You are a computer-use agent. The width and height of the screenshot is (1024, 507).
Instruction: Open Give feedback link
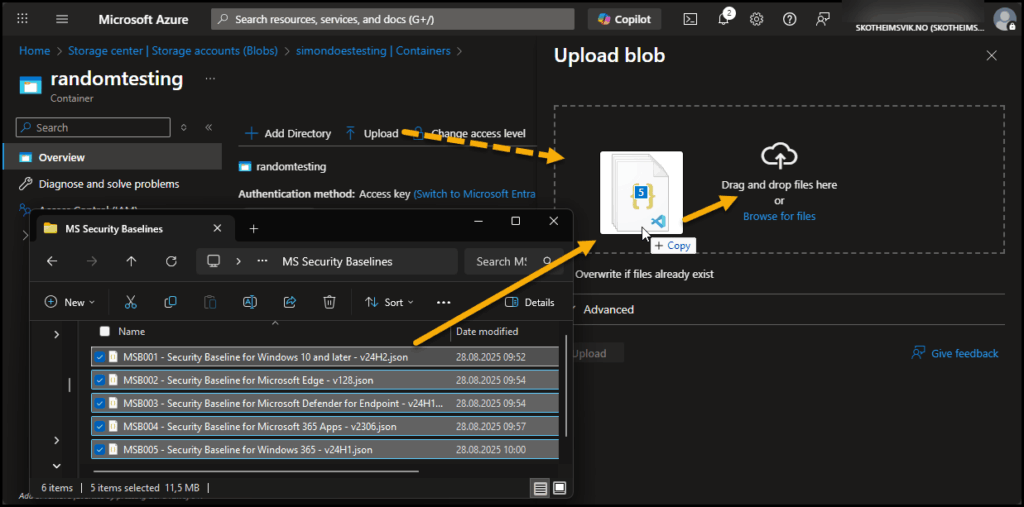pos(955,353)
